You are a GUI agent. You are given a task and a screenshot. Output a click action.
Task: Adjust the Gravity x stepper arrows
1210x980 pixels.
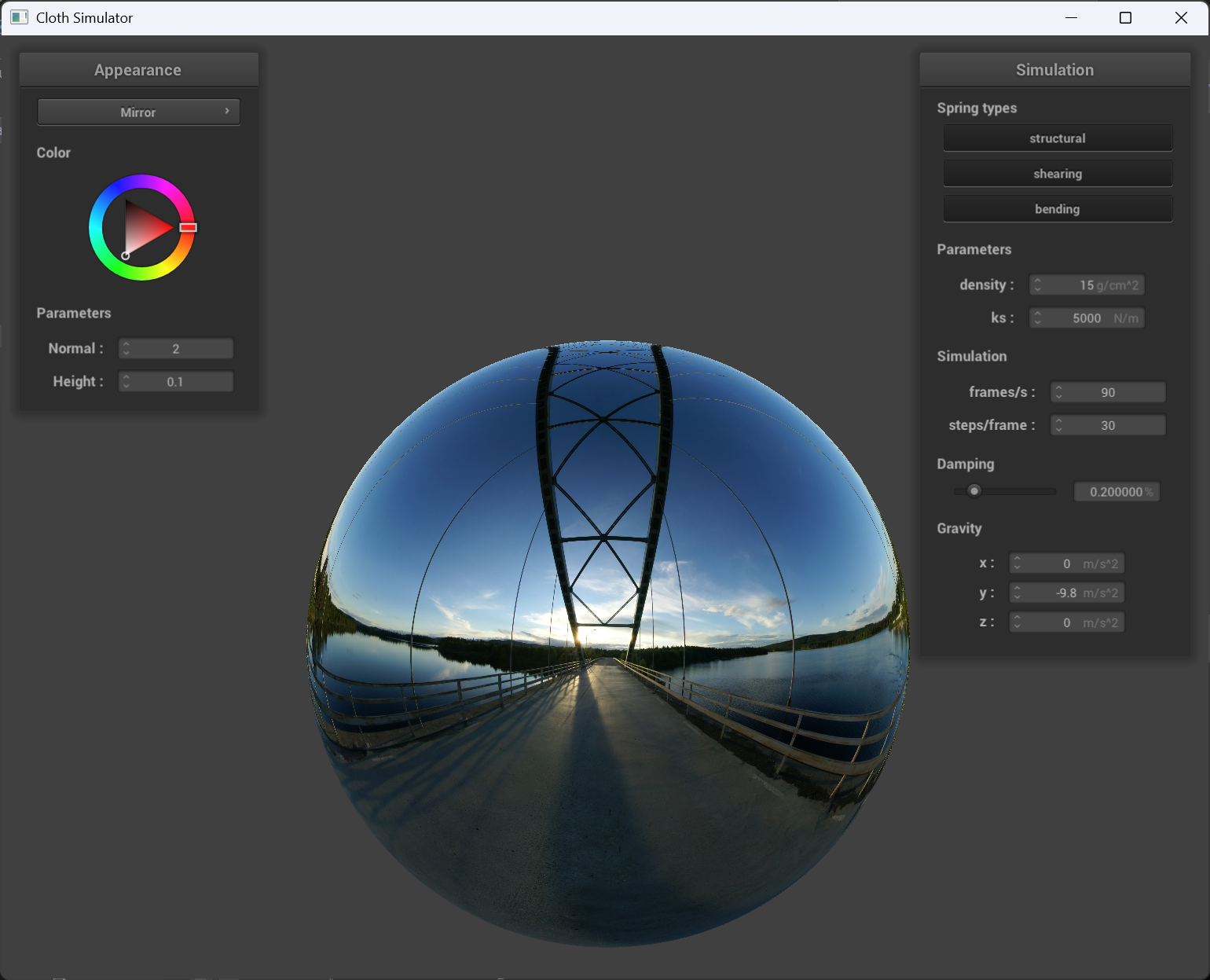click(x=1017, y=563)
